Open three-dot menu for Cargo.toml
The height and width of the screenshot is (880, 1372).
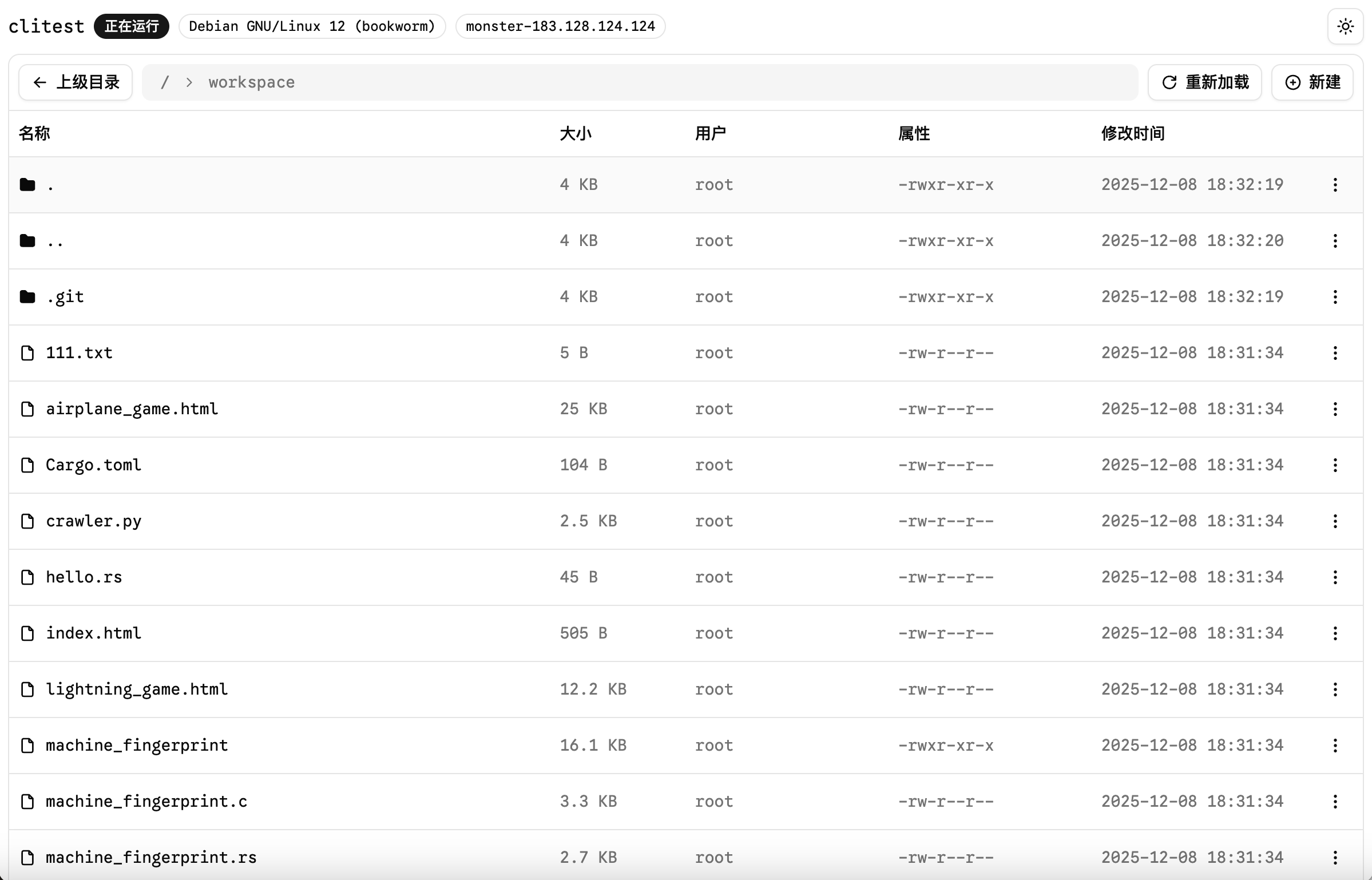click(x=1335, y=465)
